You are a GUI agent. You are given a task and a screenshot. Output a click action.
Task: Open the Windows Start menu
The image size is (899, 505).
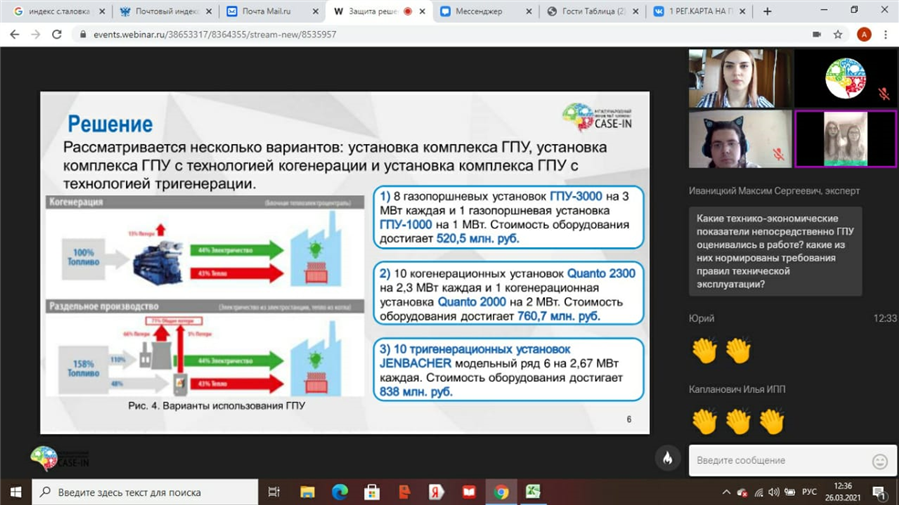pos(15,492)
